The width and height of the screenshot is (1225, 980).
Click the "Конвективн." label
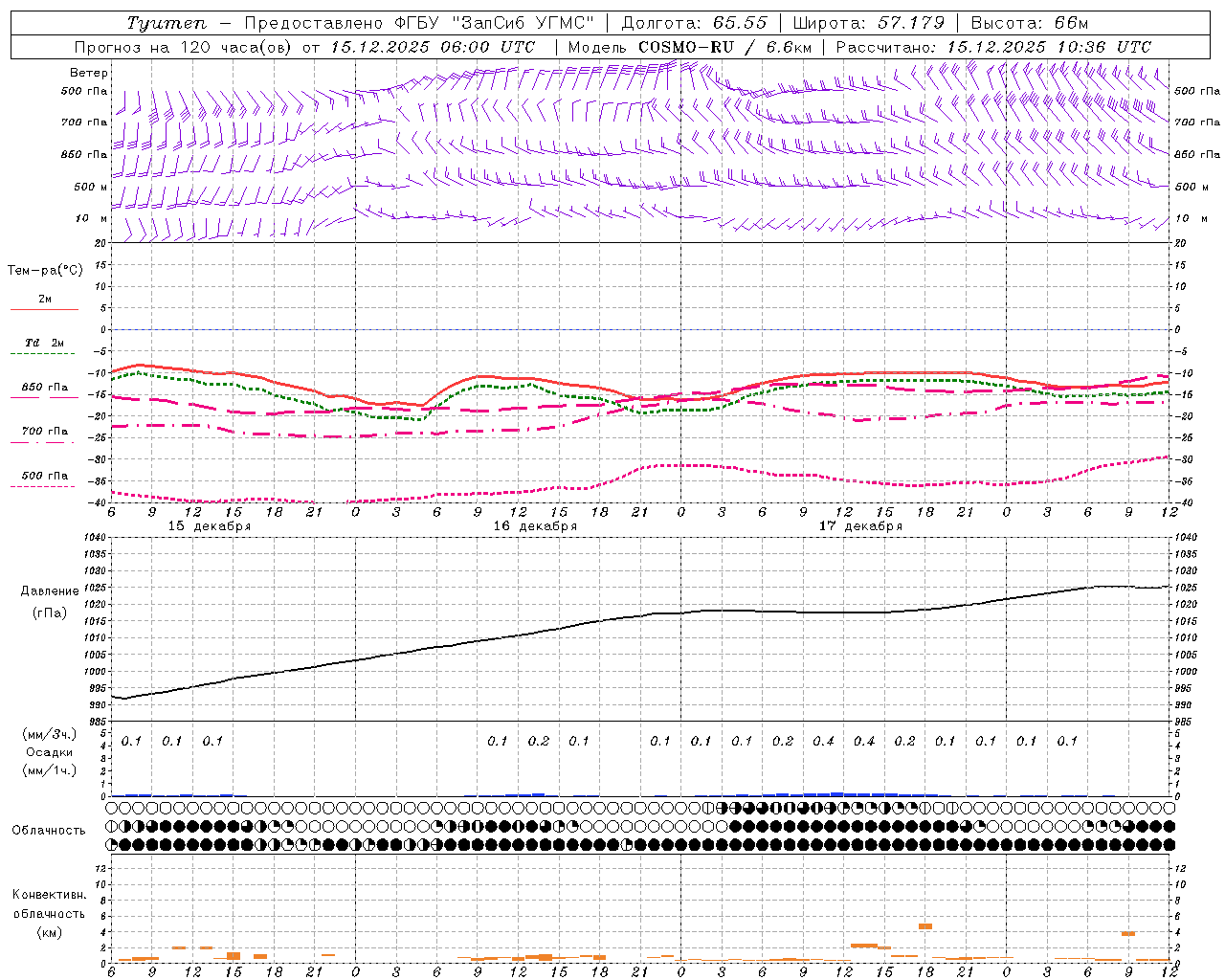[x=49, y=895]
